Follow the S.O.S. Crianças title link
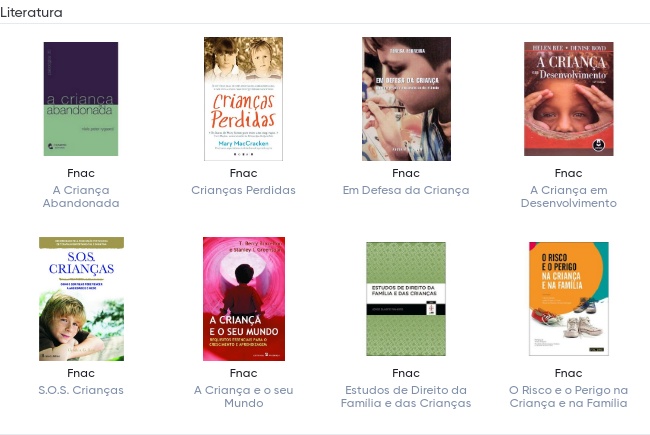 [x=81, y=390]
